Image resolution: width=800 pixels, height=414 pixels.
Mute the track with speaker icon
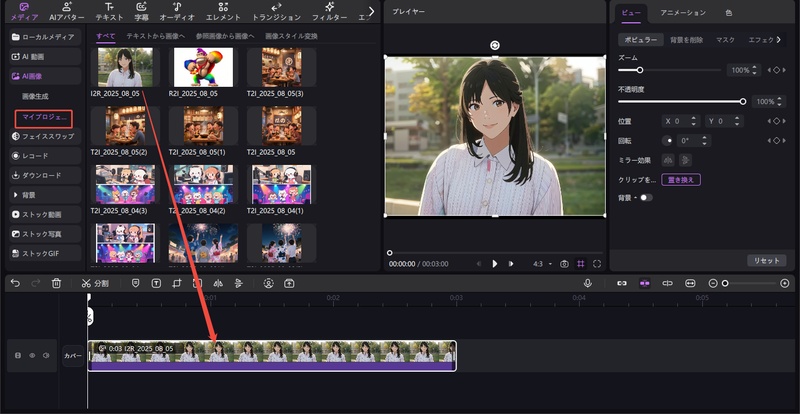[x=46, y=355]
